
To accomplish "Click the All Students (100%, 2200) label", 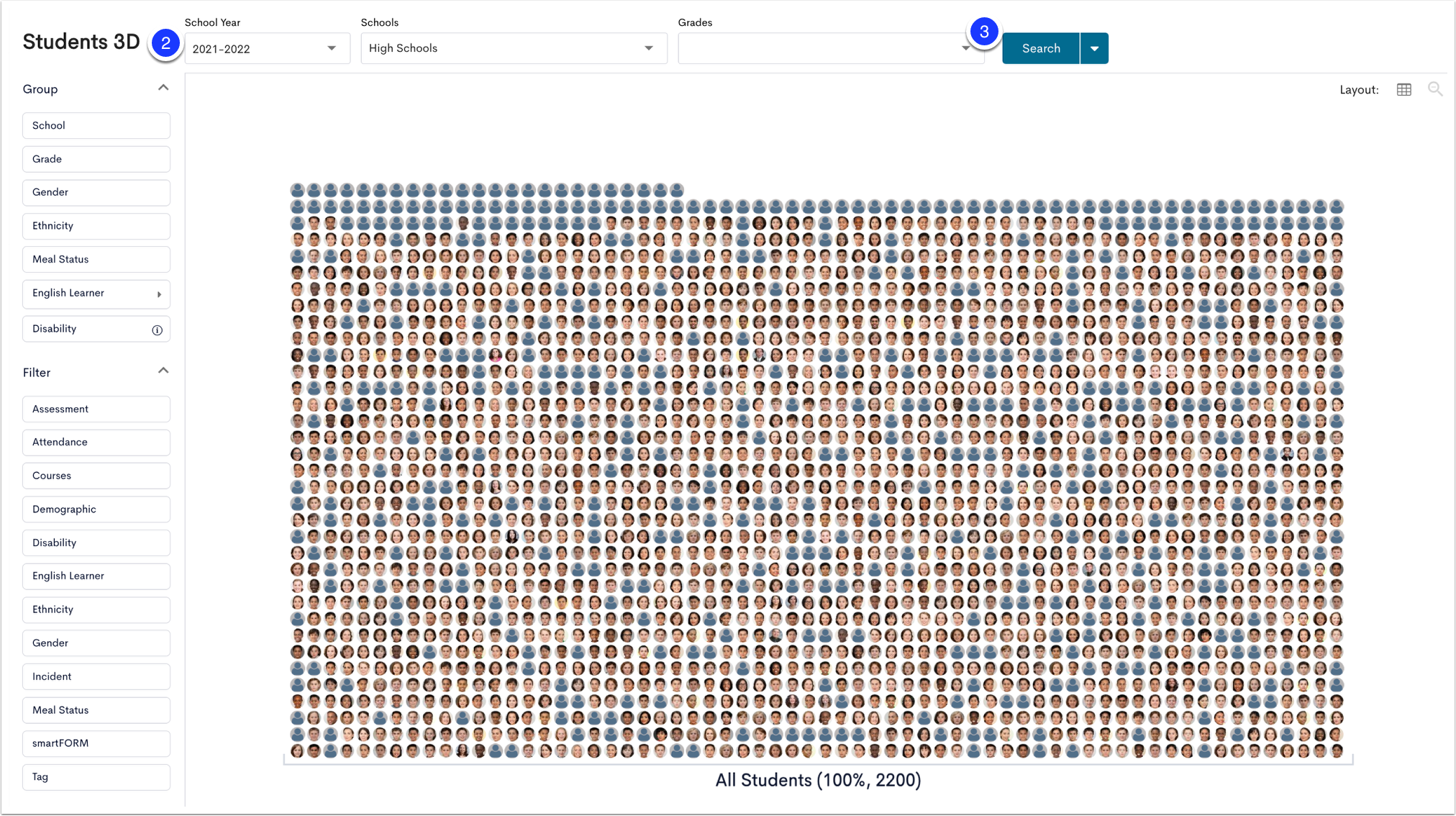I will coord(818,780).
